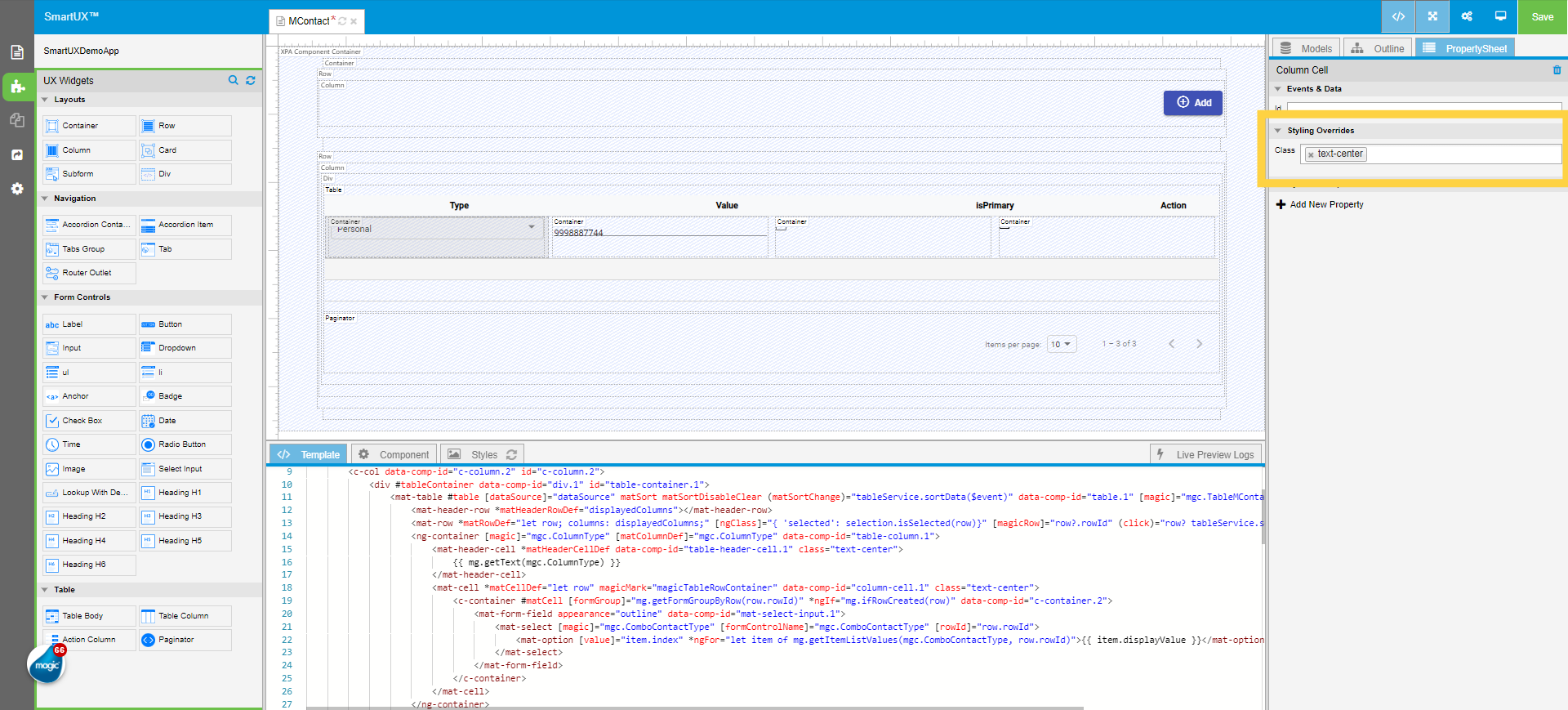Click the magic logo badge with notifications
The image size is (1568, 710).
(47, 665)
